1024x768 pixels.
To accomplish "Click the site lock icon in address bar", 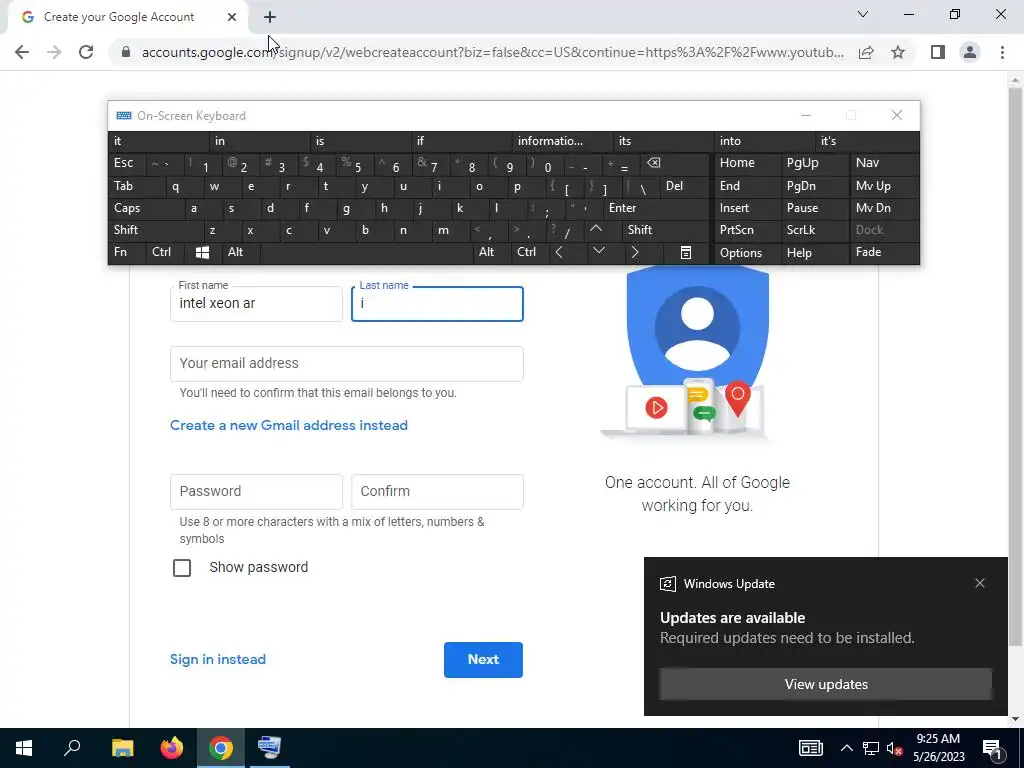I will (126, 52).
